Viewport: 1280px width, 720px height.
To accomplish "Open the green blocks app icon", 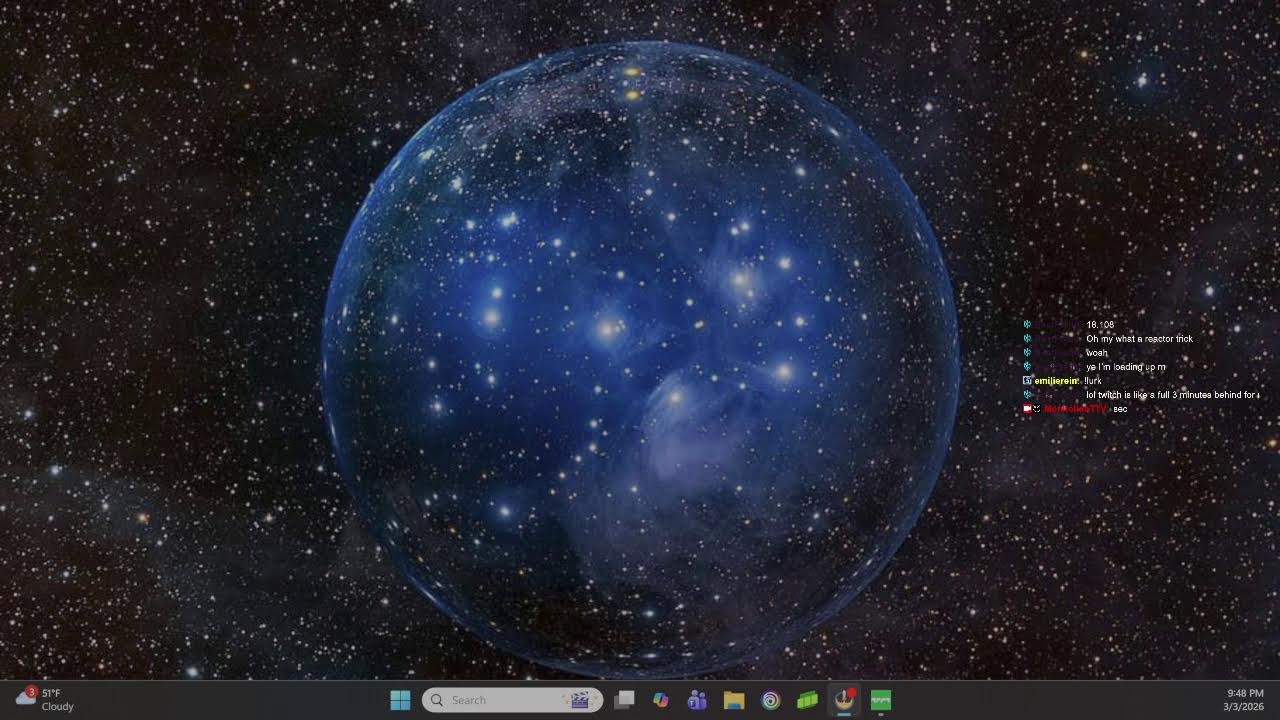I will pyautogui.click(x=807, y=700).
